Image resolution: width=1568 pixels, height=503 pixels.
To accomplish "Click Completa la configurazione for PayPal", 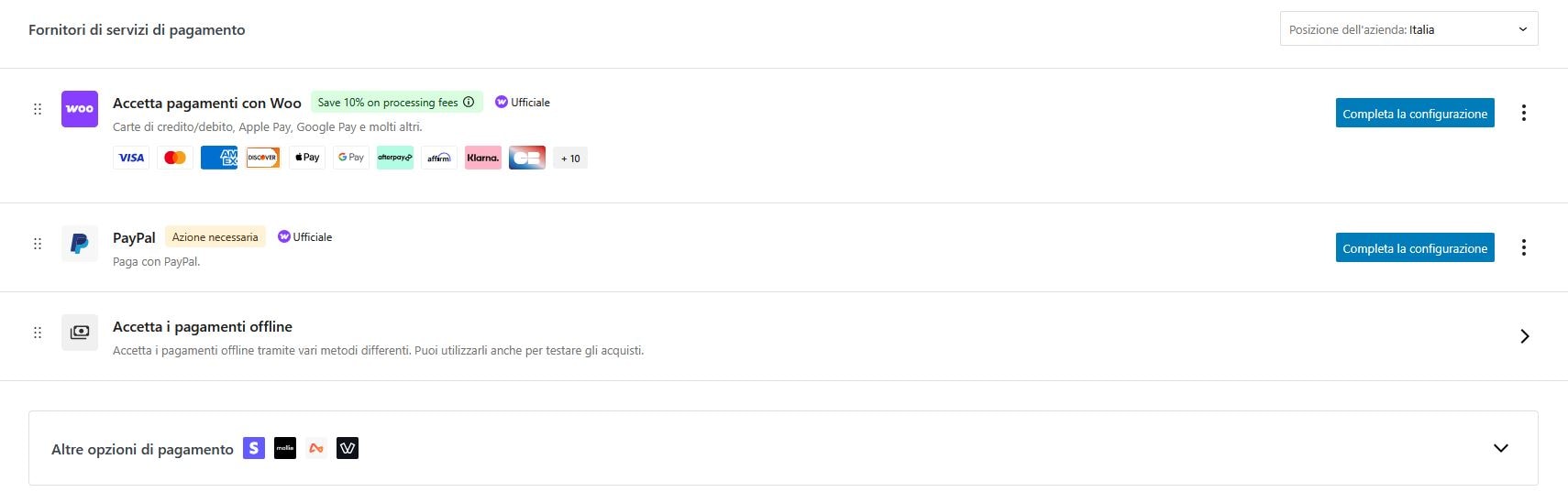I will pyautogui.click(x=1415, y=247).
